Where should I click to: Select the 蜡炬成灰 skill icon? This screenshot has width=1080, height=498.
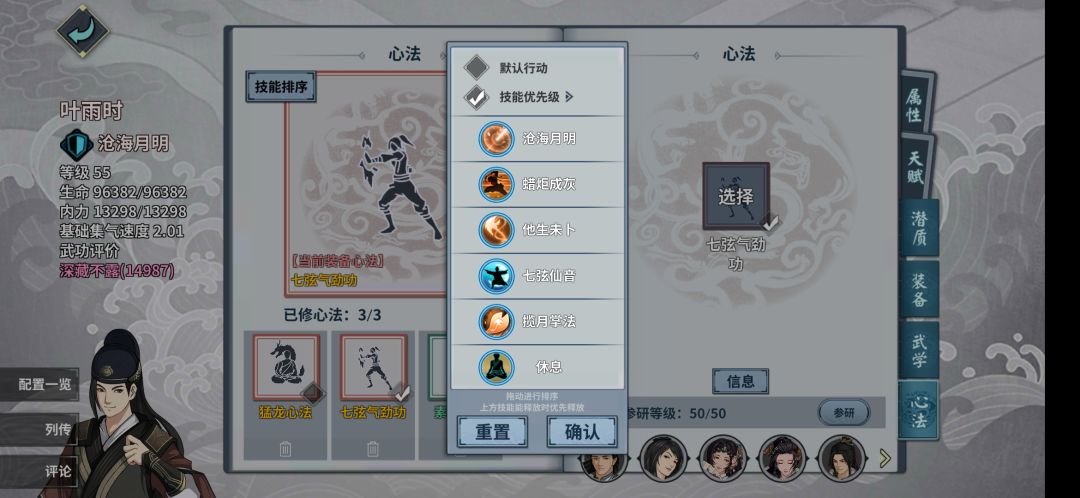pos(497,184)
